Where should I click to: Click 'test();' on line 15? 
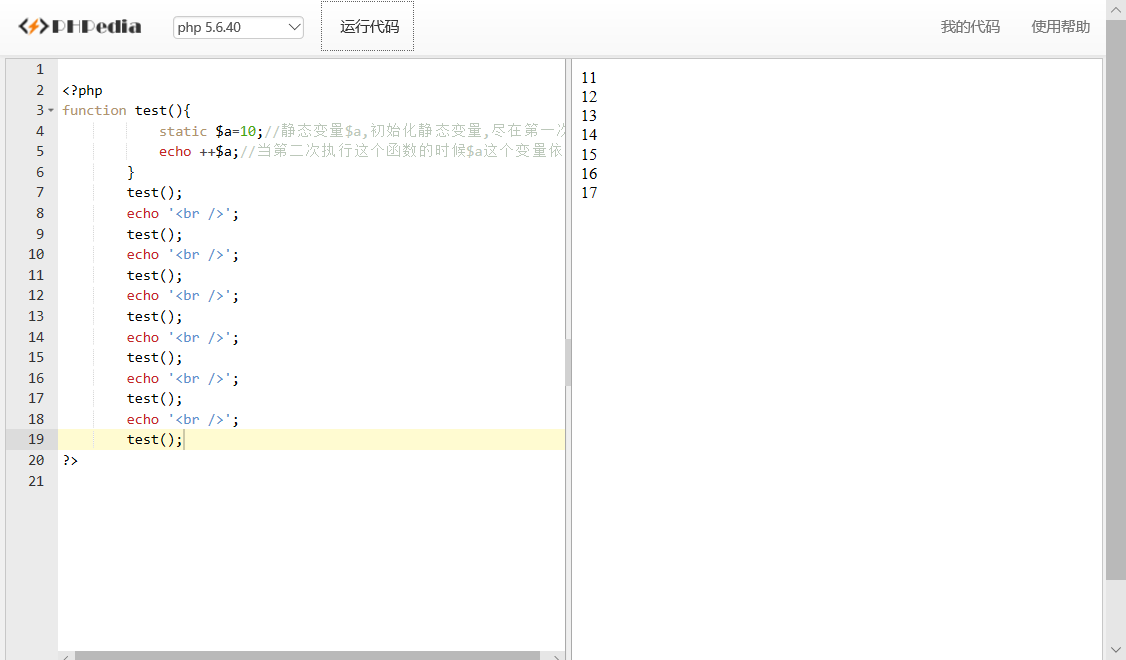pos(154,357)
